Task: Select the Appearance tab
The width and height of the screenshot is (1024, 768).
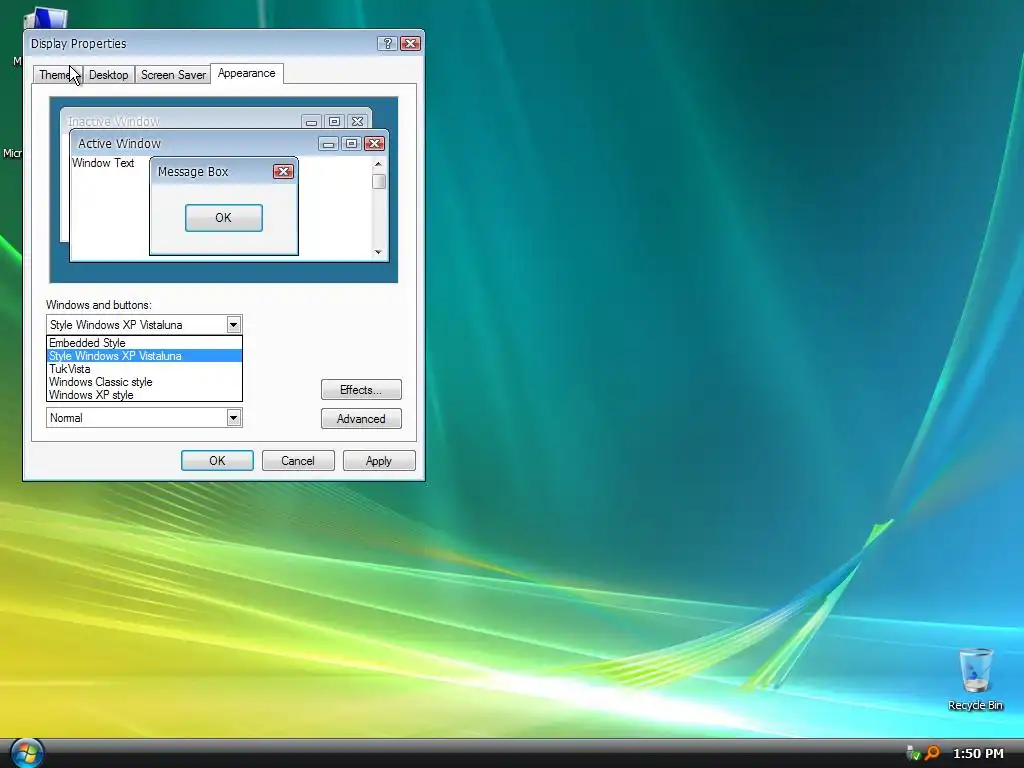Action: (x=247, y=73)
